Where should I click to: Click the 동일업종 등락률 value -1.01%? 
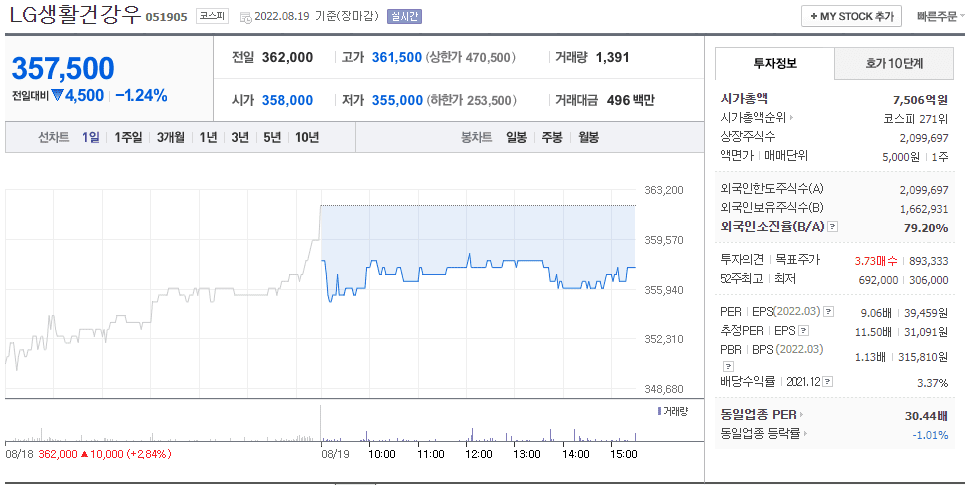(x=930, y=435)
